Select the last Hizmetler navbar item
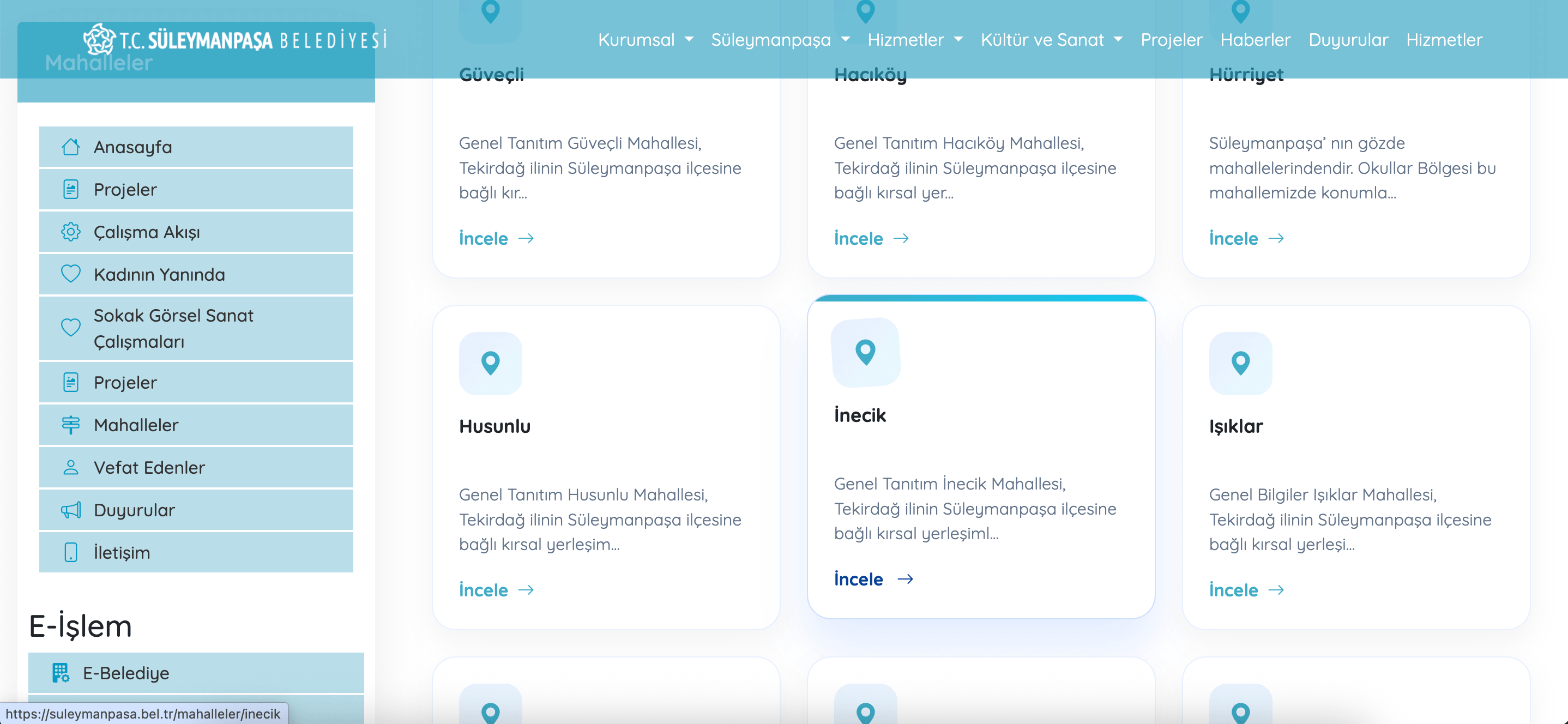 click(x=1444, y=40)
